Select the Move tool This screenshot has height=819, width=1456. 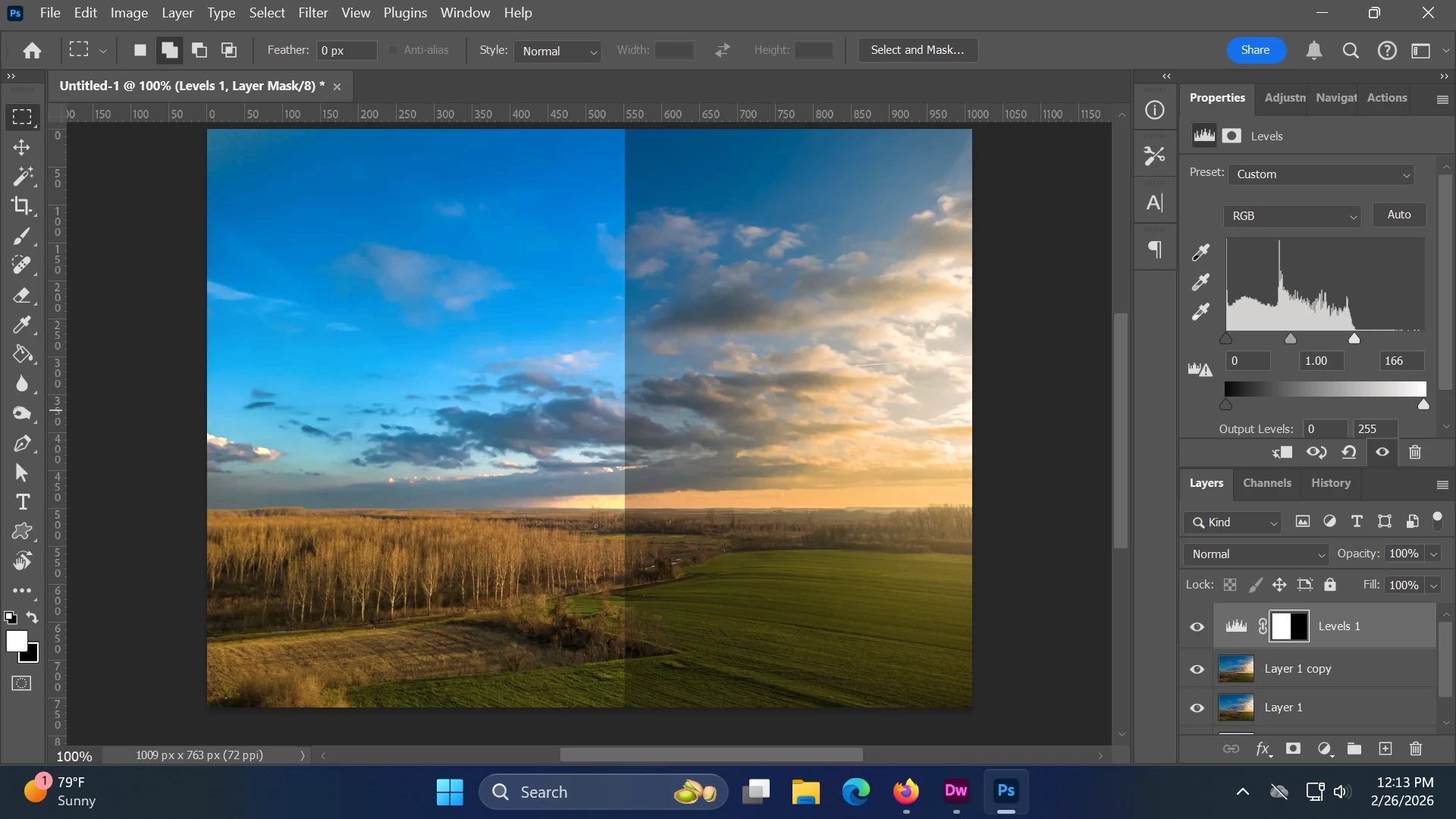21,147
